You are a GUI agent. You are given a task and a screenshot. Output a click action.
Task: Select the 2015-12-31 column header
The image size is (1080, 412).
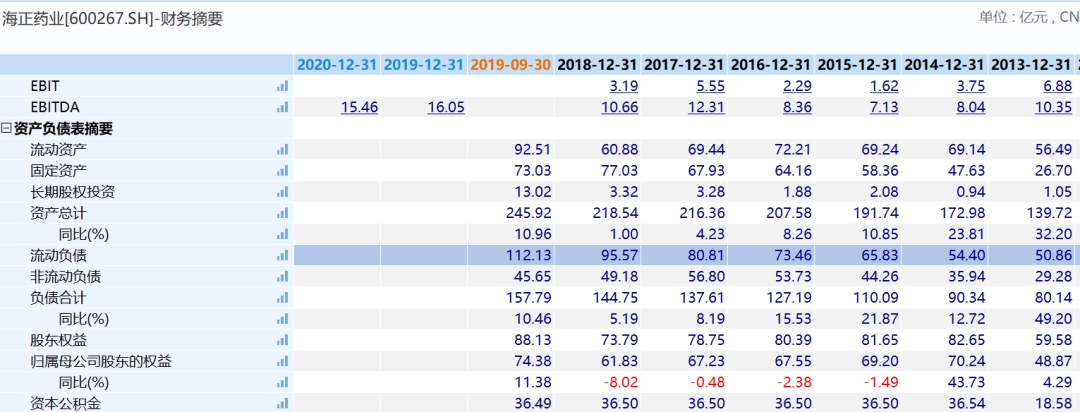[x=858, y=65]
